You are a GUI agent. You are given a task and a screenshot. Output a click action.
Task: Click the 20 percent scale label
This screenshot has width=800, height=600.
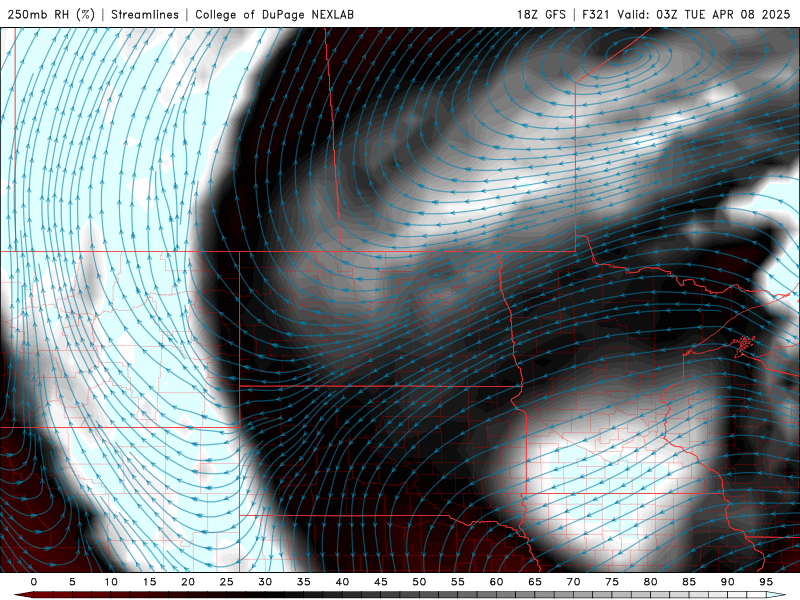[x=188, y=582]
